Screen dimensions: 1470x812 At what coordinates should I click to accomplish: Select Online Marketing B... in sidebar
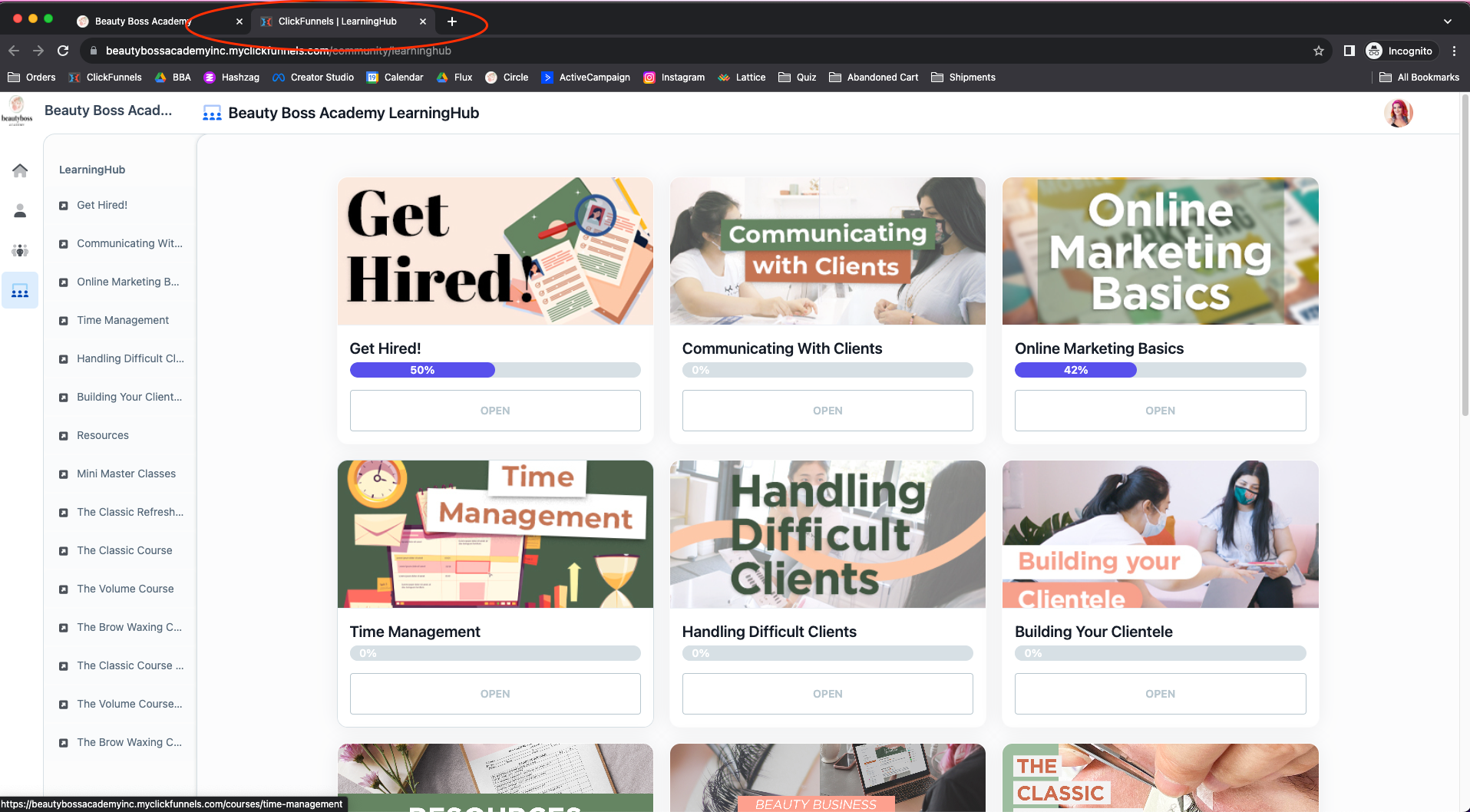(x=127, y=282)
